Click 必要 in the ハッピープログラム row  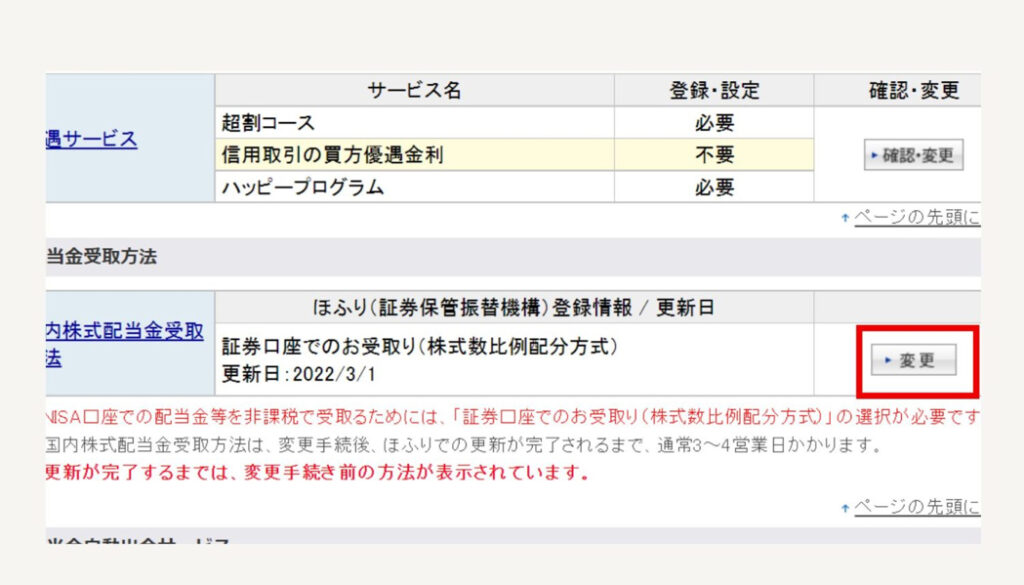coord(714,187)
